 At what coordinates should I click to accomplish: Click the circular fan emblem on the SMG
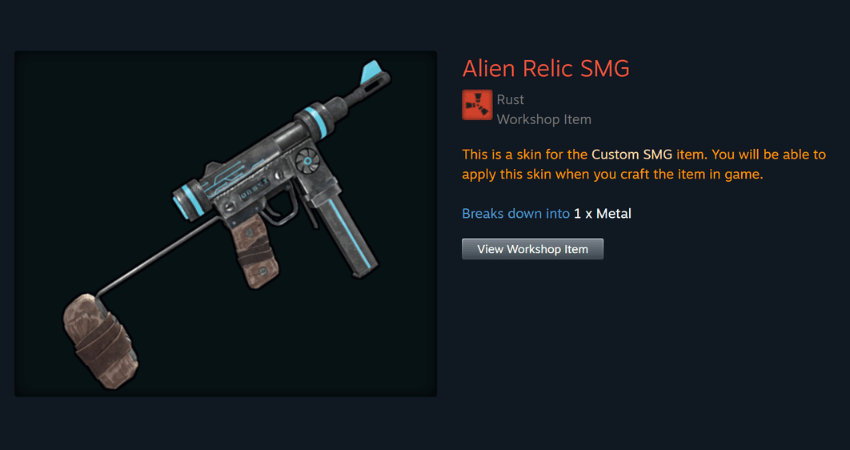(306, 160)
